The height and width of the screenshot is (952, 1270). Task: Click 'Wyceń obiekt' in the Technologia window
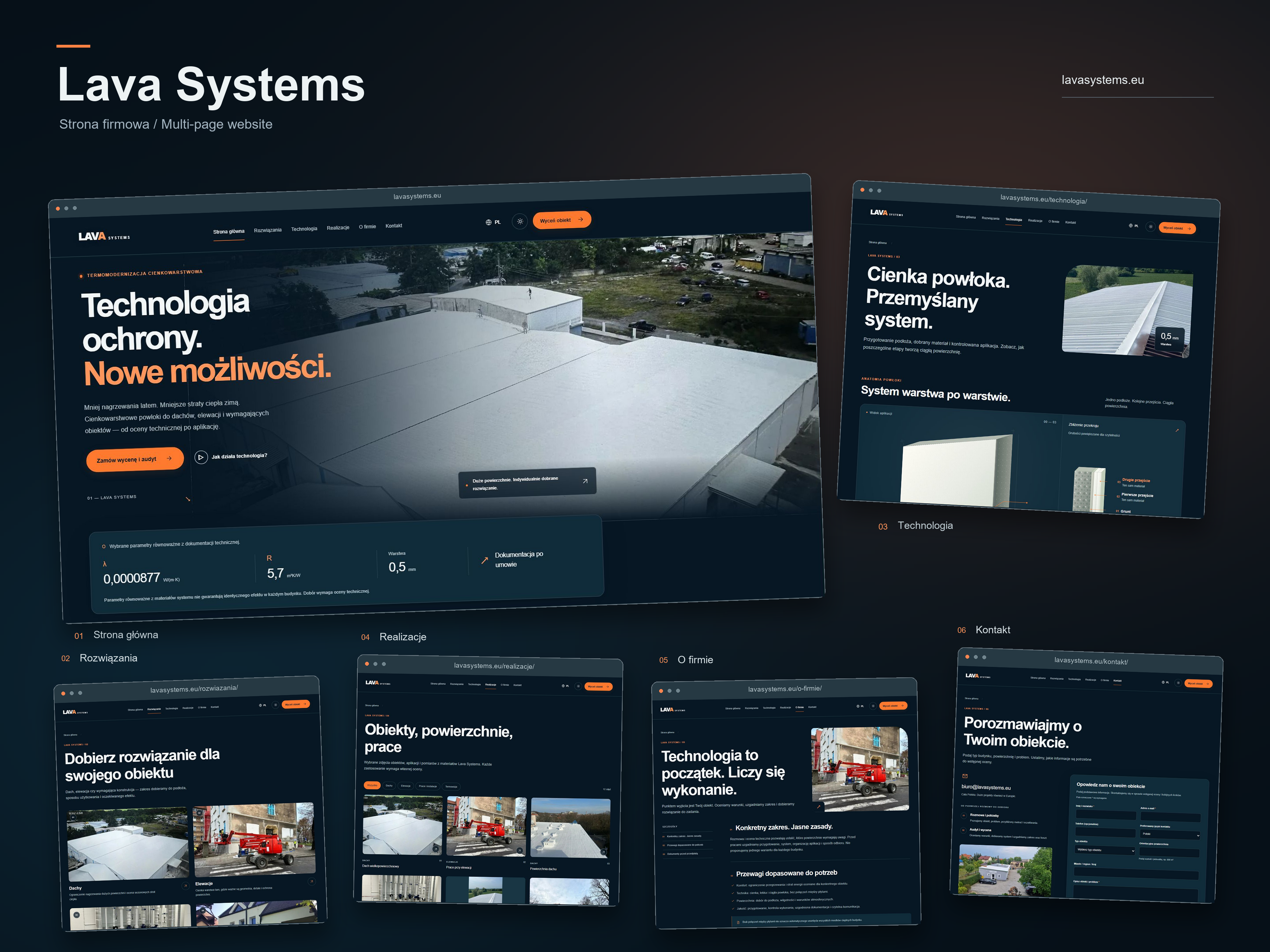pyautogui.click(x=1177, y=228)
